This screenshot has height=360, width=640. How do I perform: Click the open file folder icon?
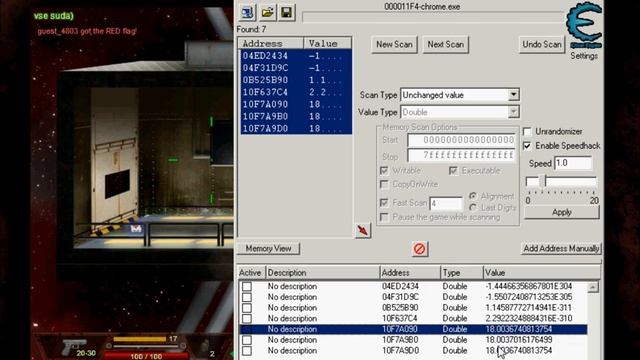[x=267, y=12]
